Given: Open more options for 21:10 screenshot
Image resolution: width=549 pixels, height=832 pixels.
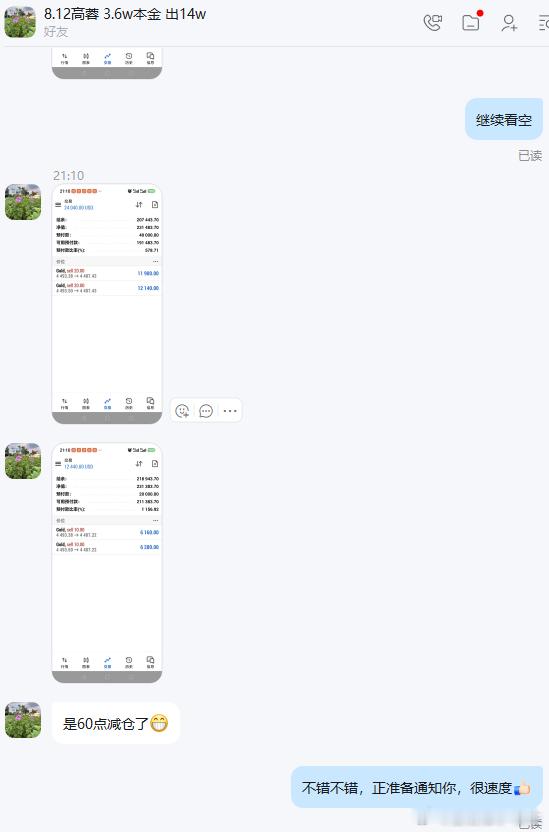Looking at the screenshot, I should pyautogui.click(x=230, y=411).
